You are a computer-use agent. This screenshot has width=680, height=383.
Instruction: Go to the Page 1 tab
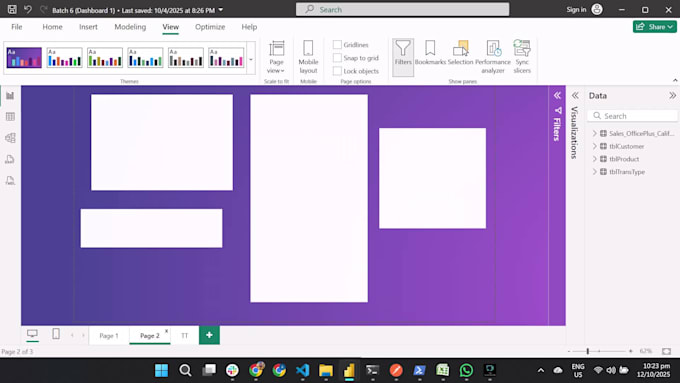[x=109, y=336]
